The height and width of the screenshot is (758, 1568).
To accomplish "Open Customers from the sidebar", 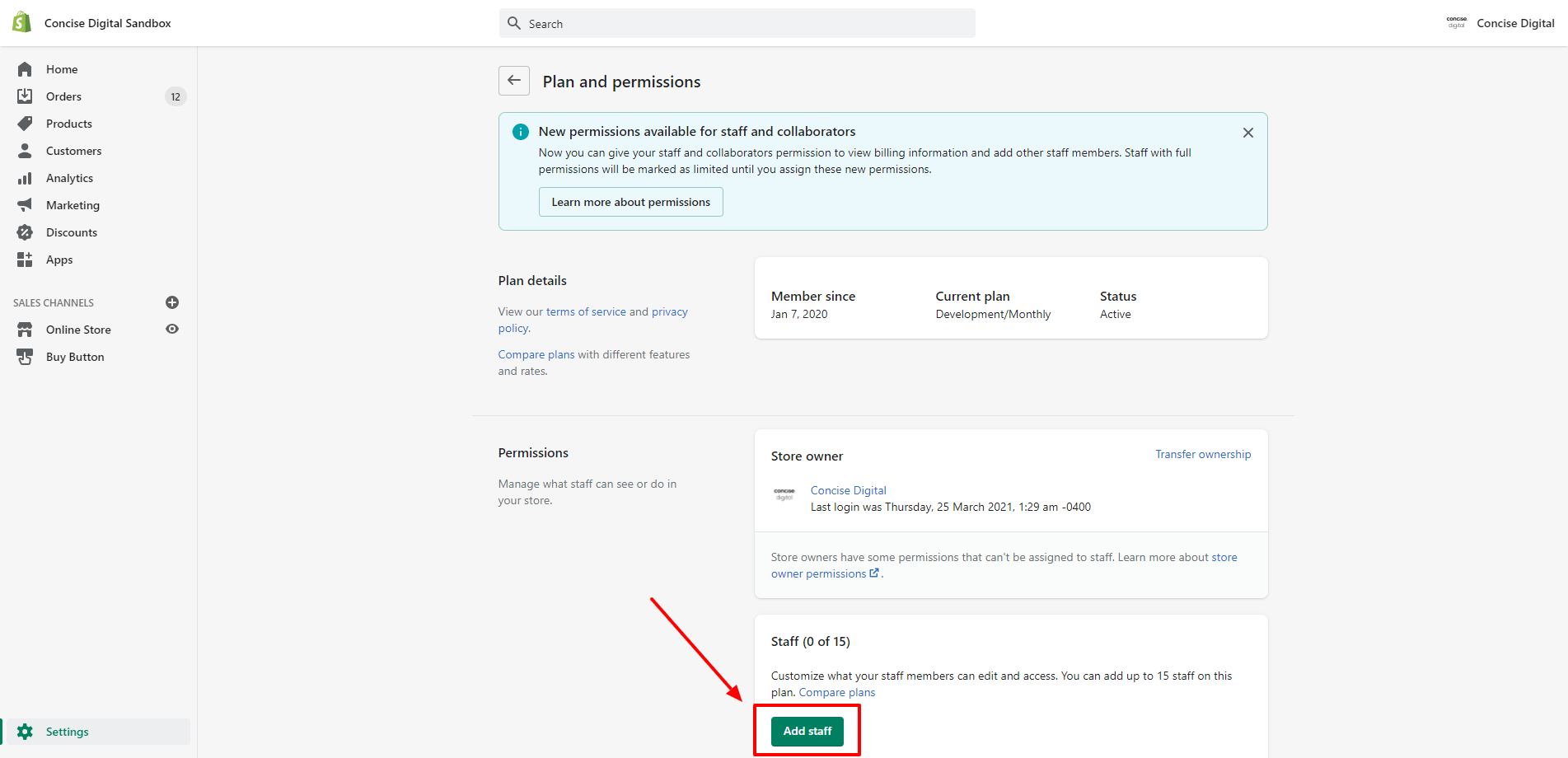I will pos(26,150).
